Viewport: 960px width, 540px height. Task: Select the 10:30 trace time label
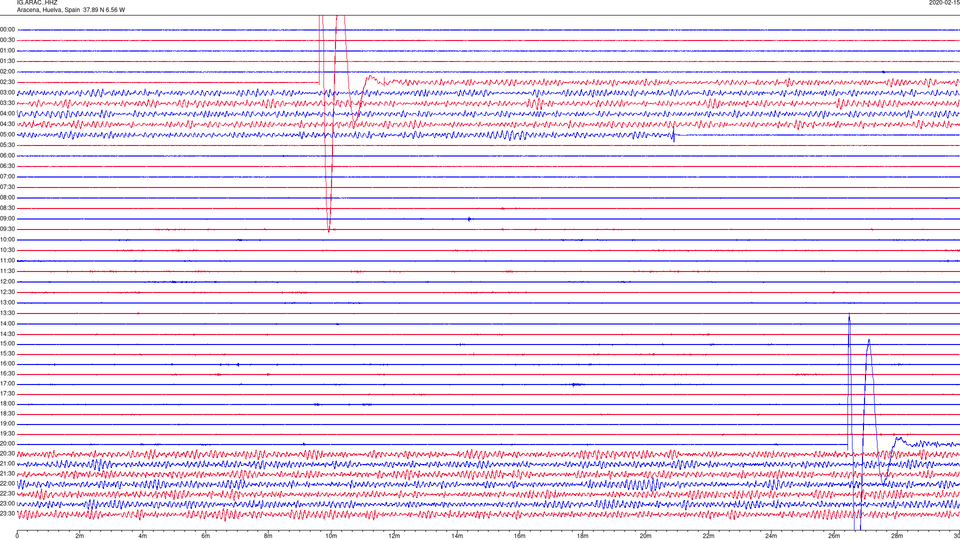(7, 250)
